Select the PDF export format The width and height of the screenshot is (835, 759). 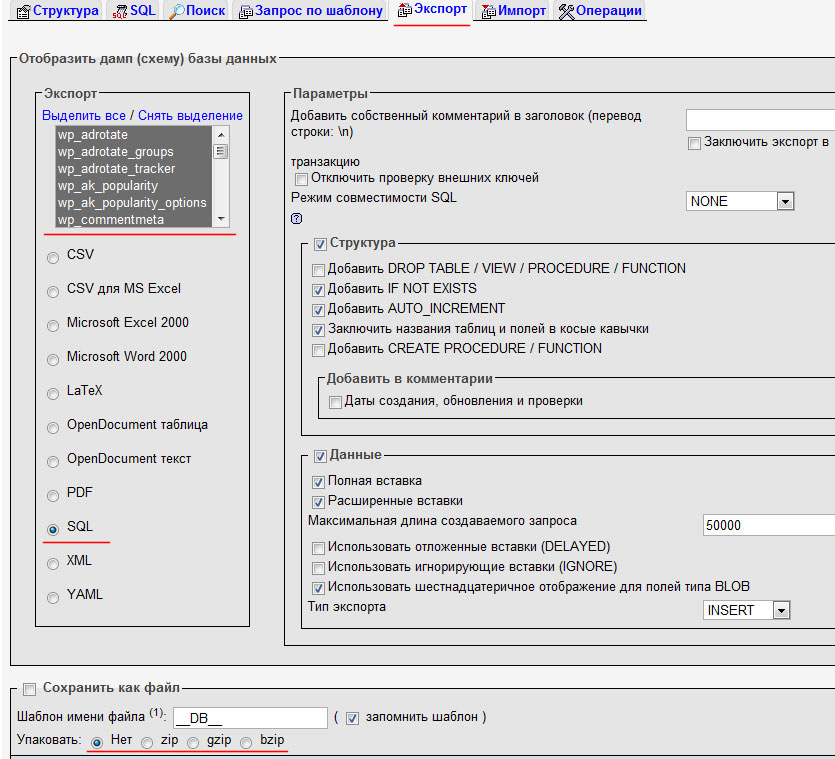(x=53, y=496)
